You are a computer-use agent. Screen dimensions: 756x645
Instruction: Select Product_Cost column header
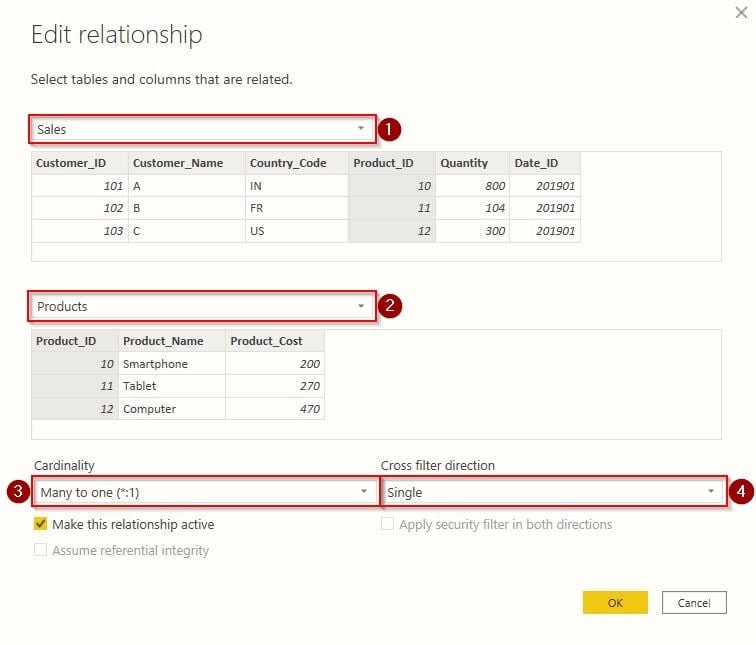coord(275,340)
